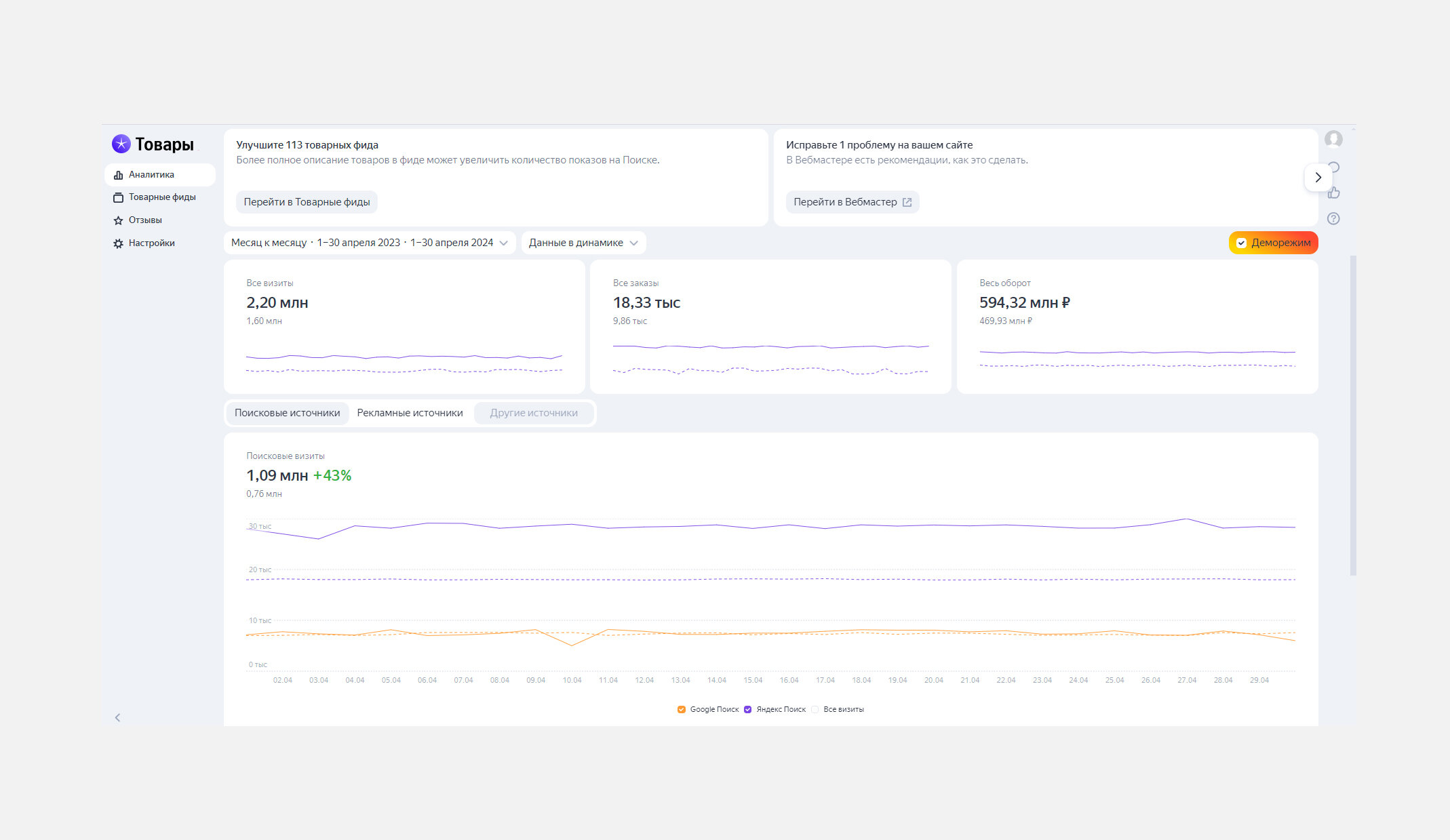Expand the Месяц к месяцу period dropdown
The image size is (1450, 840).
pyautogui.click(x=370, y=243)
